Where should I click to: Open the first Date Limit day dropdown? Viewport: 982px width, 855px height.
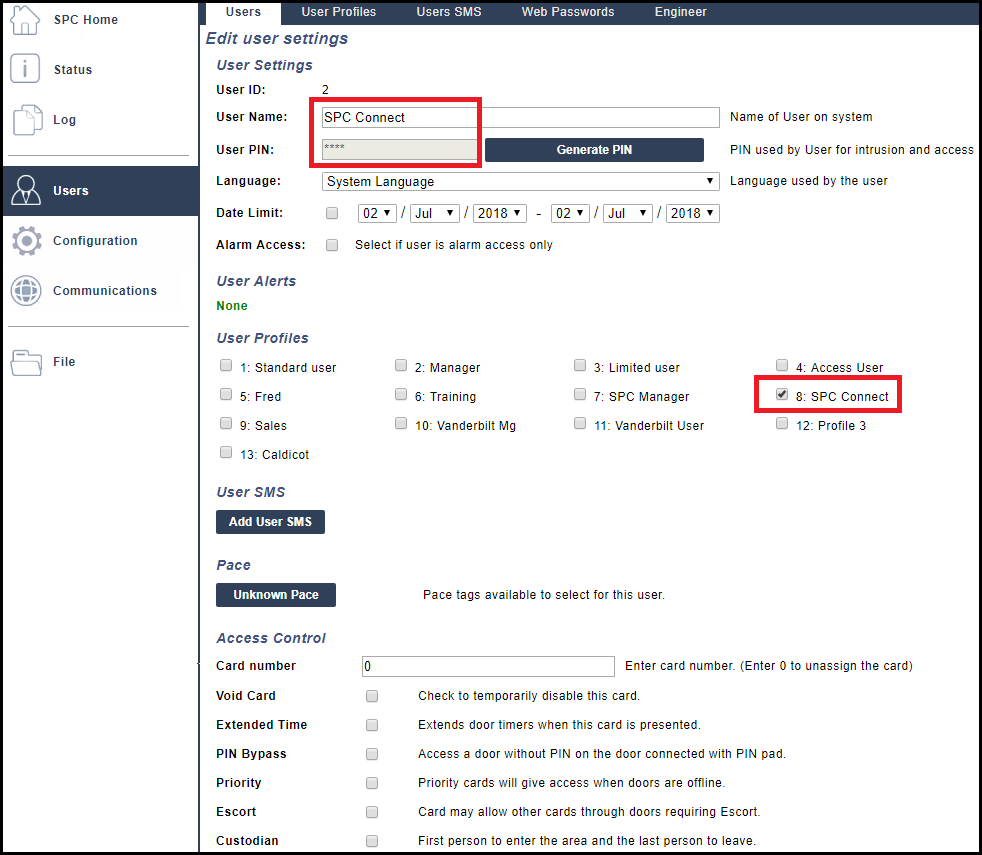coord(376,213)
